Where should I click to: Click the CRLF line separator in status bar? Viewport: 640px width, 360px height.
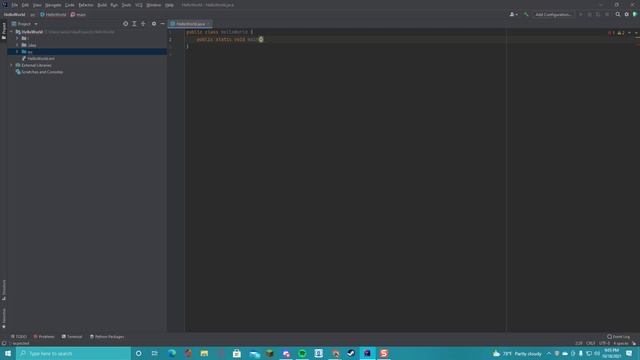[x=591, y=343]
